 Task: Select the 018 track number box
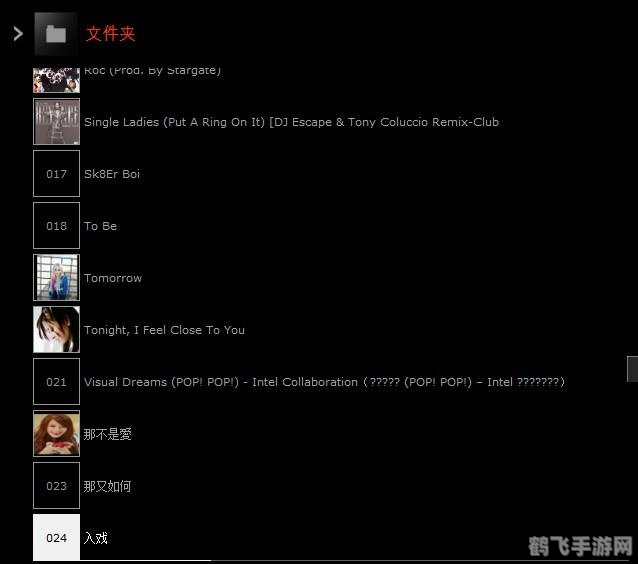click(56, 226)
